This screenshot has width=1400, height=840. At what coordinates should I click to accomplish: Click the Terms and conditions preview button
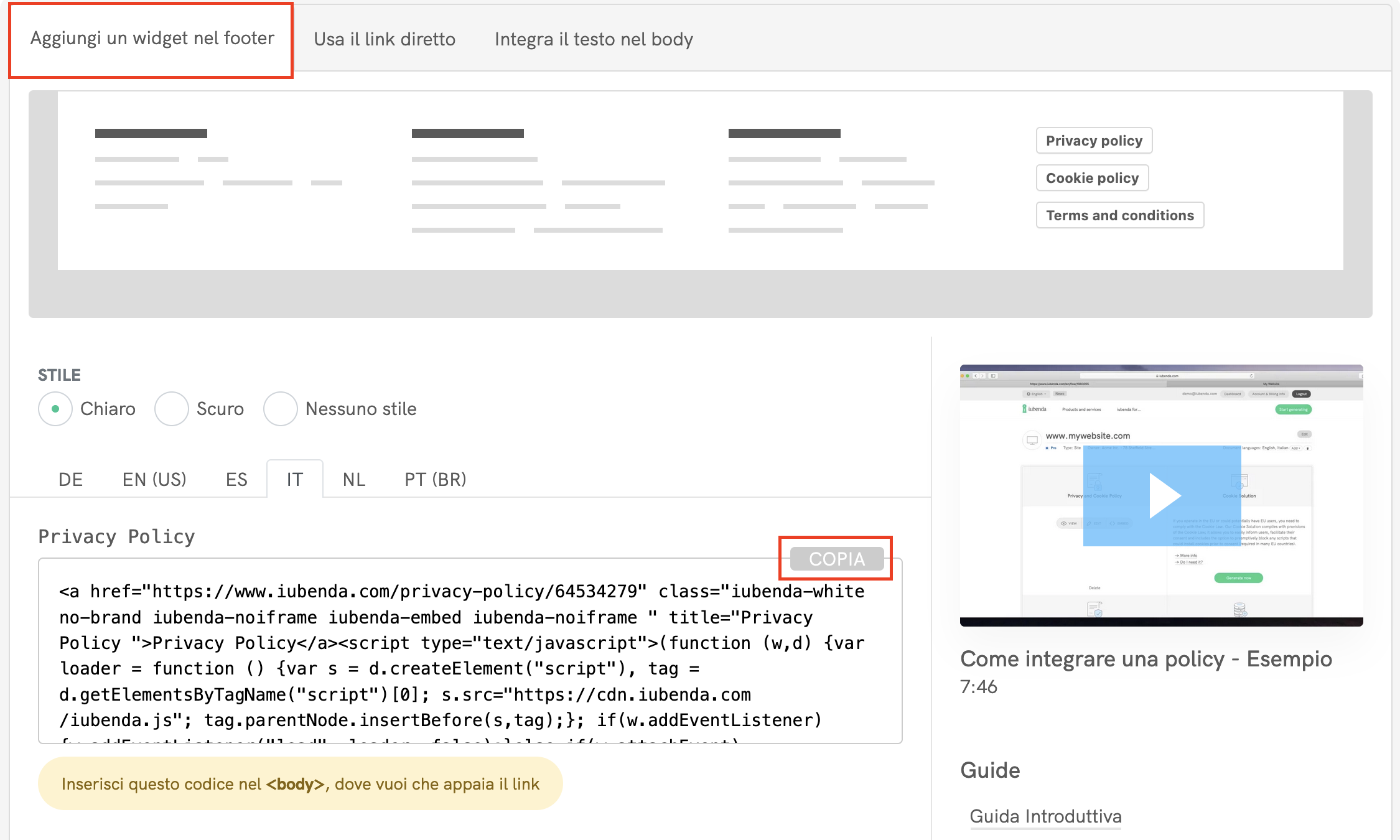[1119, 215]
